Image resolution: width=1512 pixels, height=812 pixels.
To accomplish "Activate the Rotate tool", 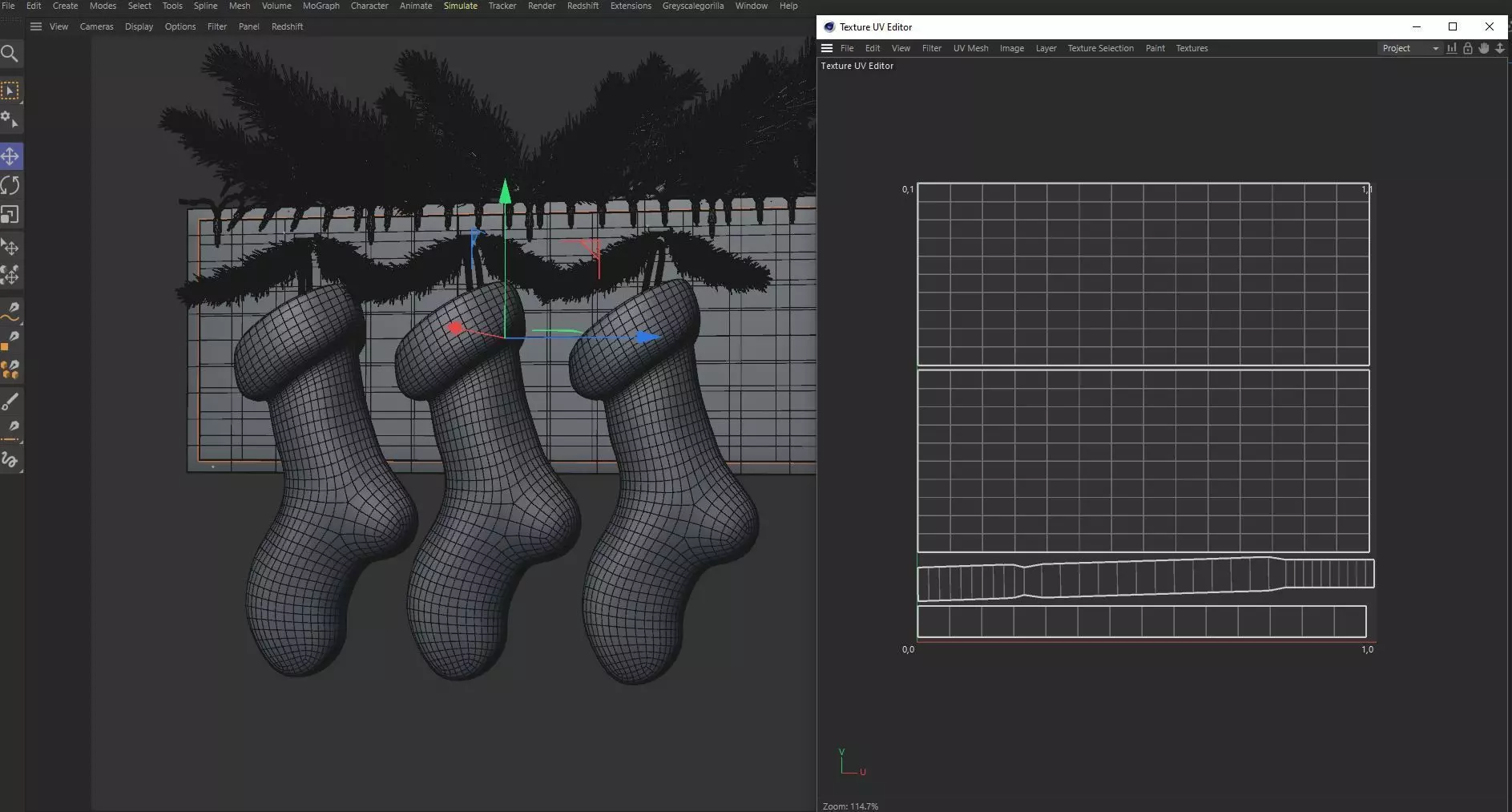I will pyautogui.click(x=10, y=186).
